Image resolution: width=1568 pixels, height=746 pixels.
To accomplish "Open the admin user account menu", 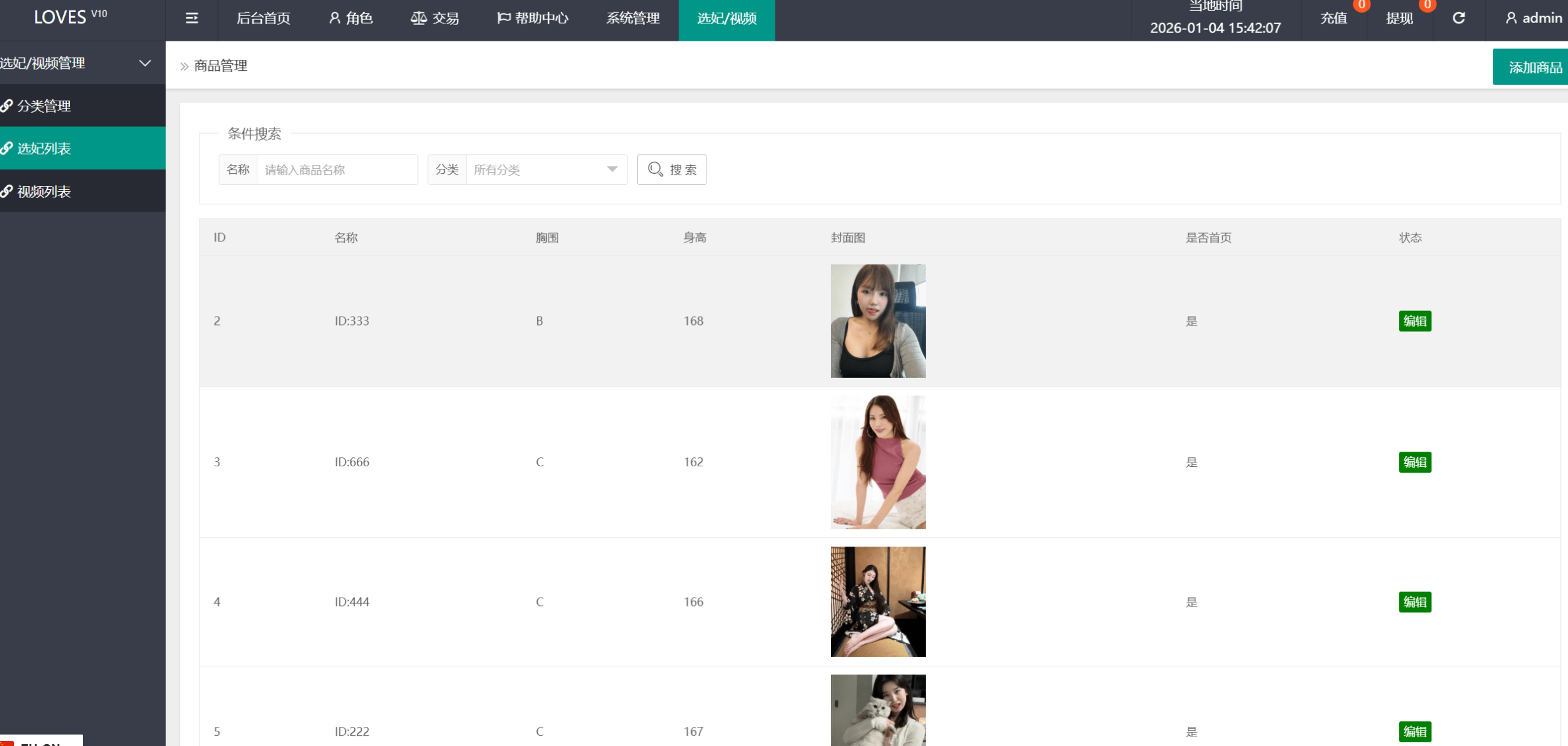I will click(1534, 18).
